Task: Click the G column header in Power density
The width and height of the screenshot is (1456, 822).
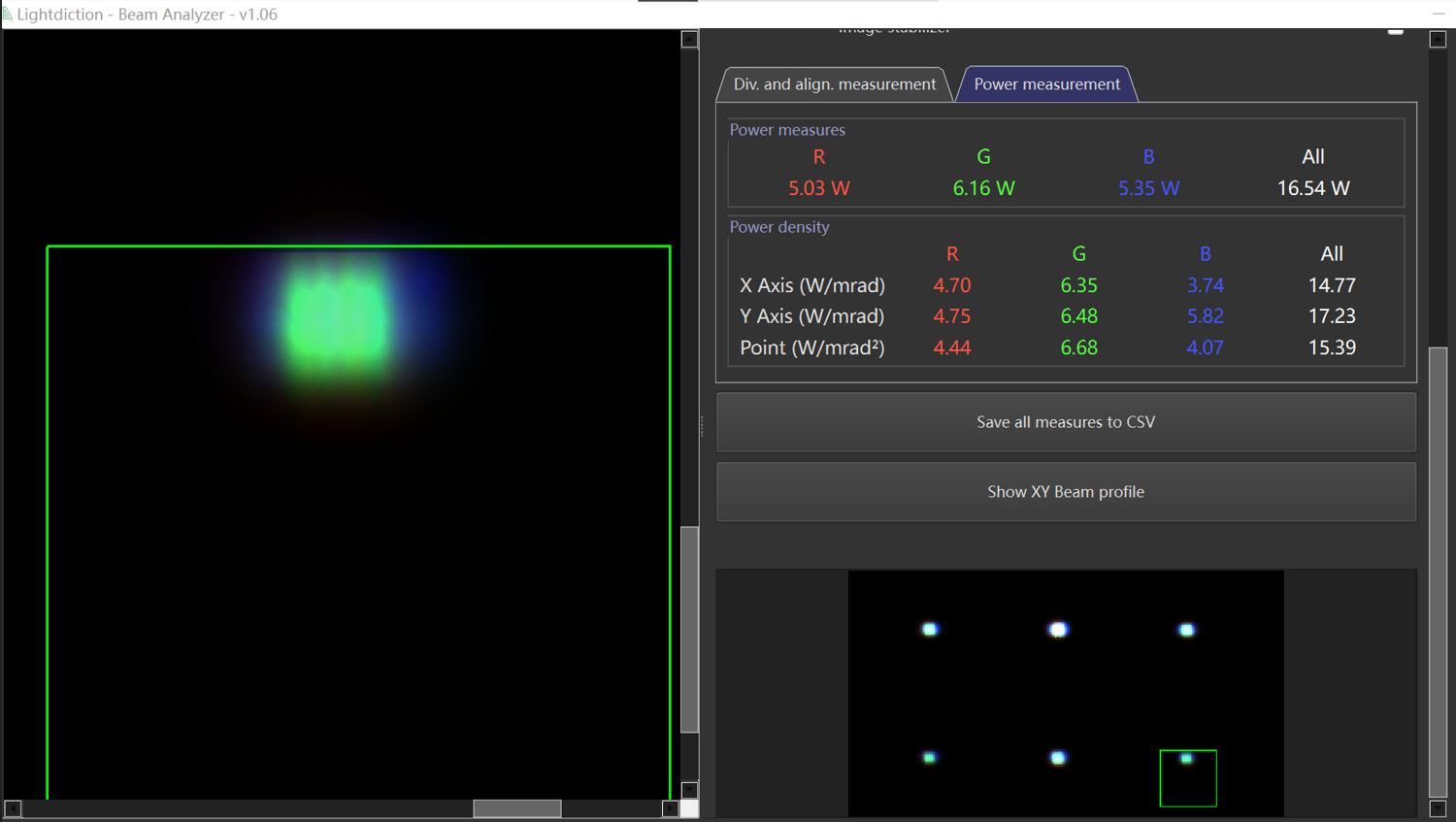Action: 1079,253
